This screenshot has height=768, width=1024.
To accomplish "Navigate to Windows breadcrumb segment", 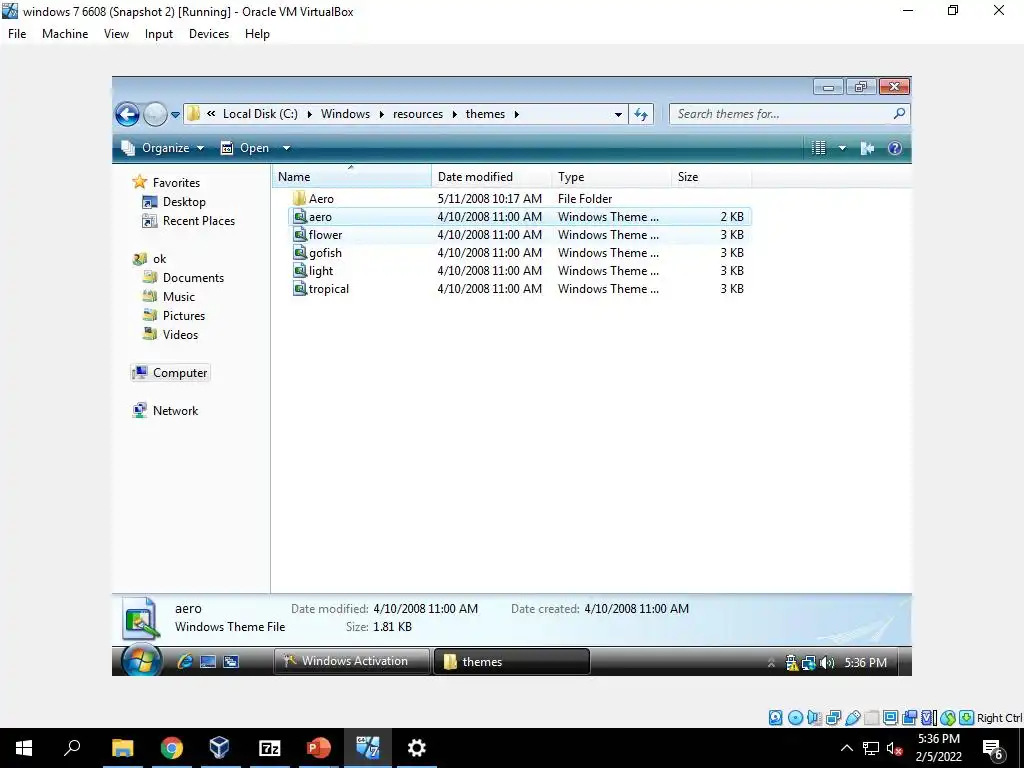I will (x=345, y=114).
